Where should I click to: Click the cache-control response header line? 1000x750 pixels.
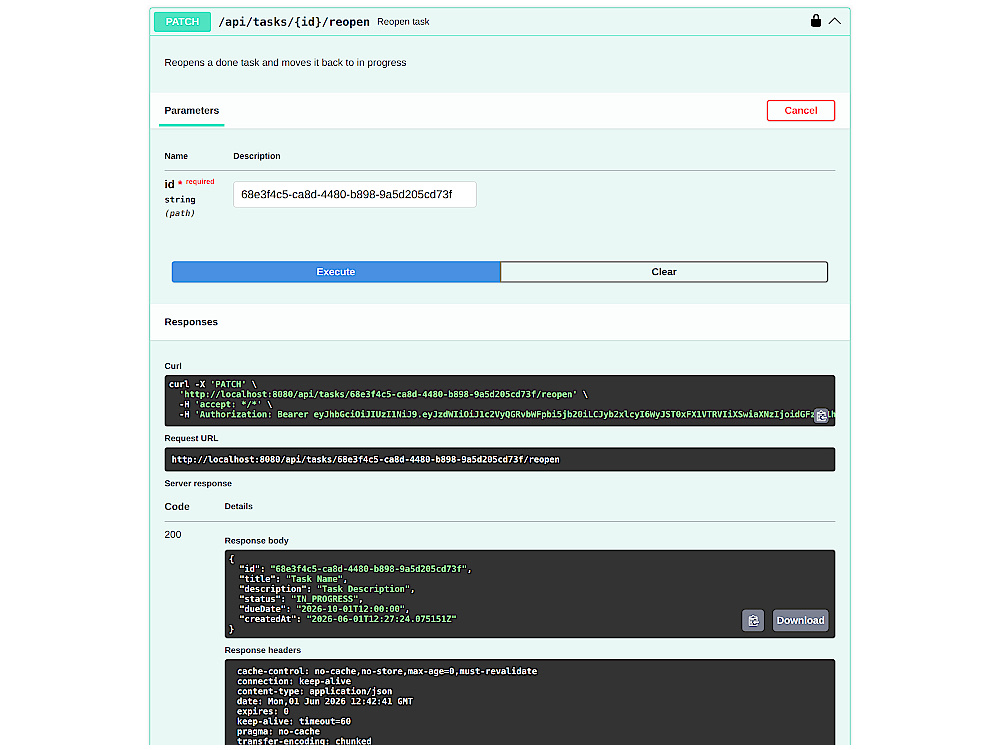pyautogui.click(x=387, y=671)
